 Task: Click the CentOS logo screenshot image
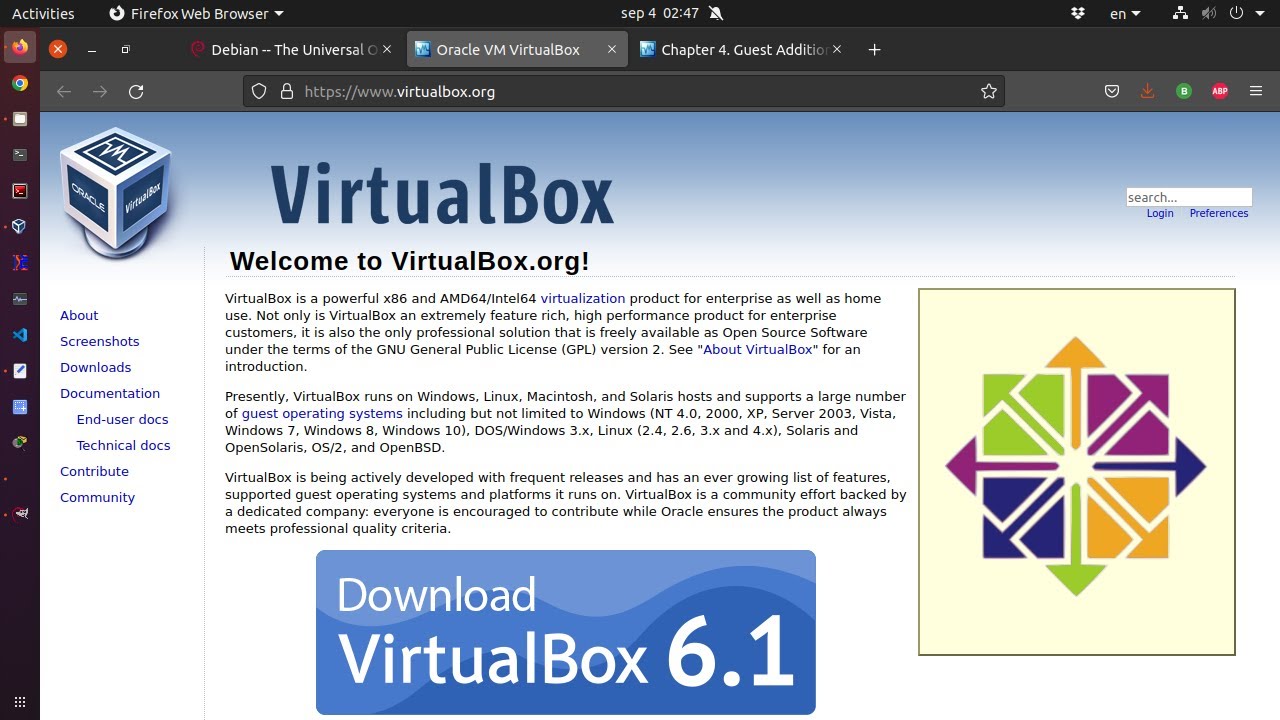tap(1077, 472)
